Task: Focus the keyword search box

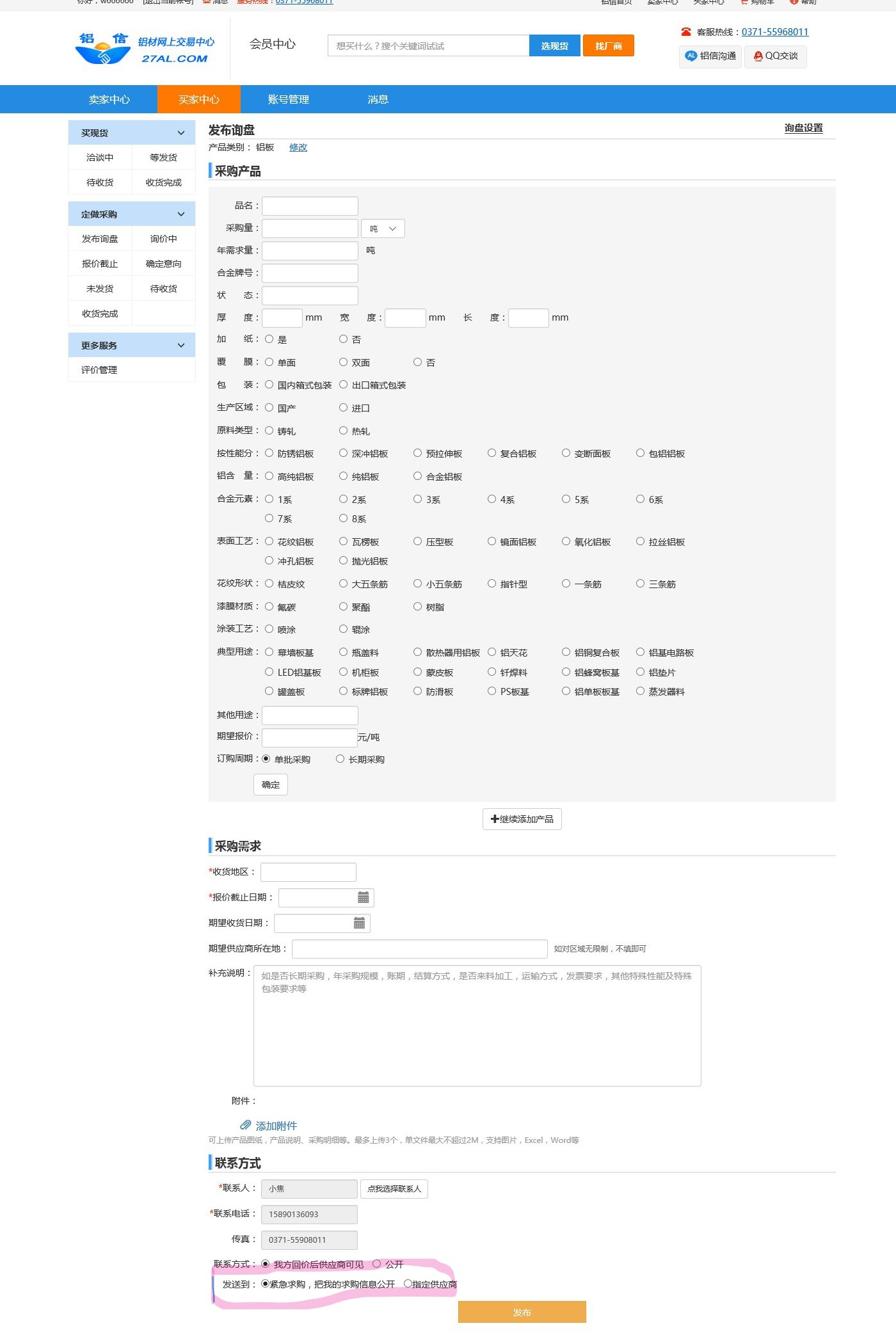Action: click(x=428, y=46)
